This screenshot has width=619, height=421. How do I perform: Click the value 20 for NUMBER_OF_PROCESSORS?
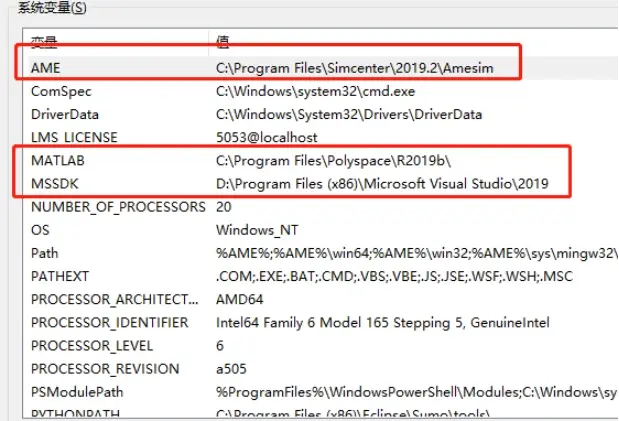coord(223,207)
